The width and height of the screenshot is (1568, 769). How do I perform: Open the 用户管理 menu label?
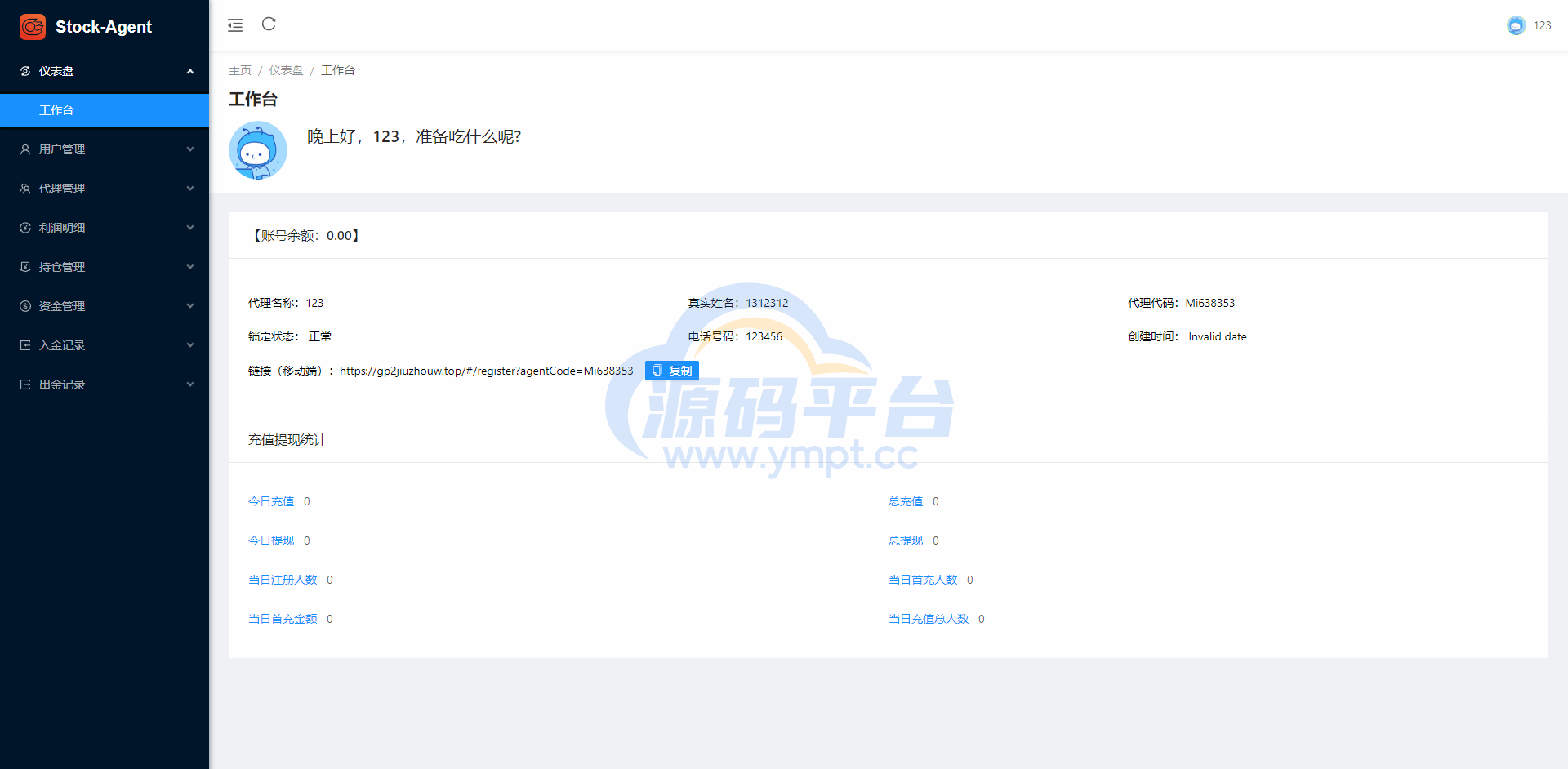pos(62,149)
